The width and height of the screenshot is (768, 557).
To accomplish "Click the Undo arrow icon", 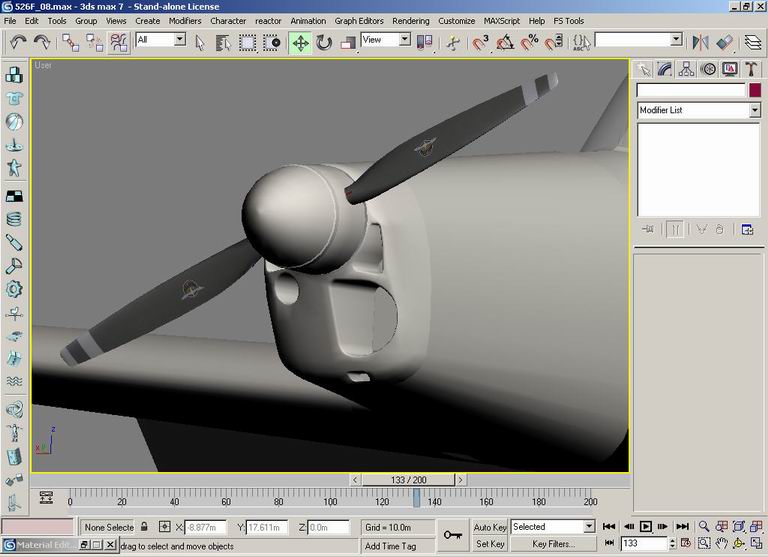I will [18, 42].
